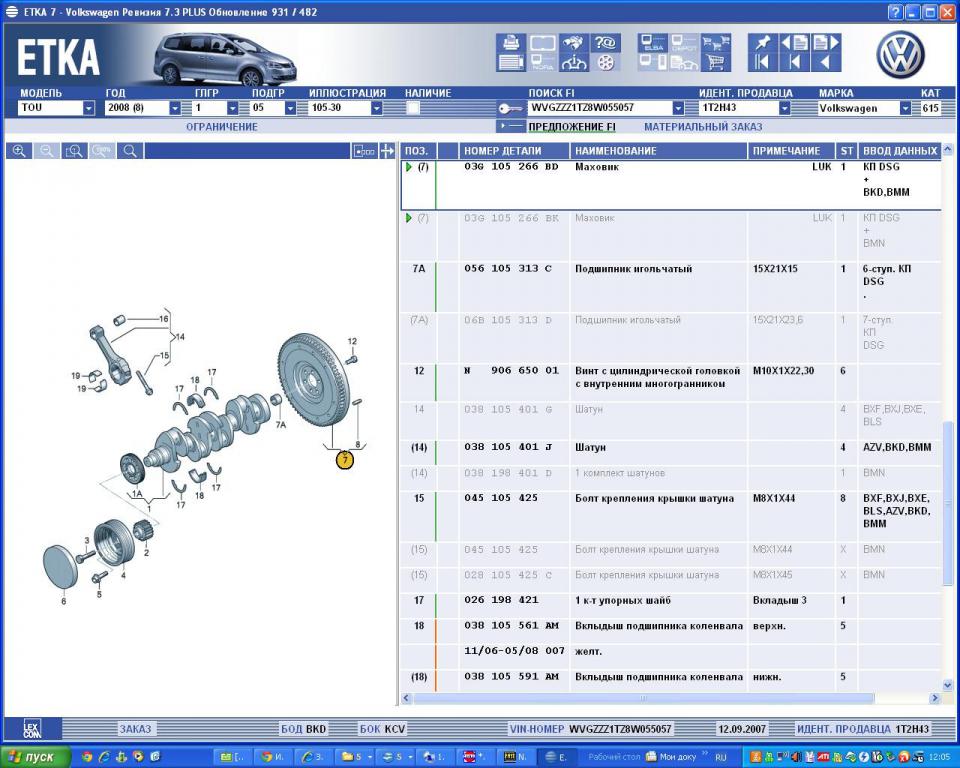This screenshot has width=960, height=768.
Task: Click the ЗАКАЗ button in the status bar
Action: coord(135,729)
